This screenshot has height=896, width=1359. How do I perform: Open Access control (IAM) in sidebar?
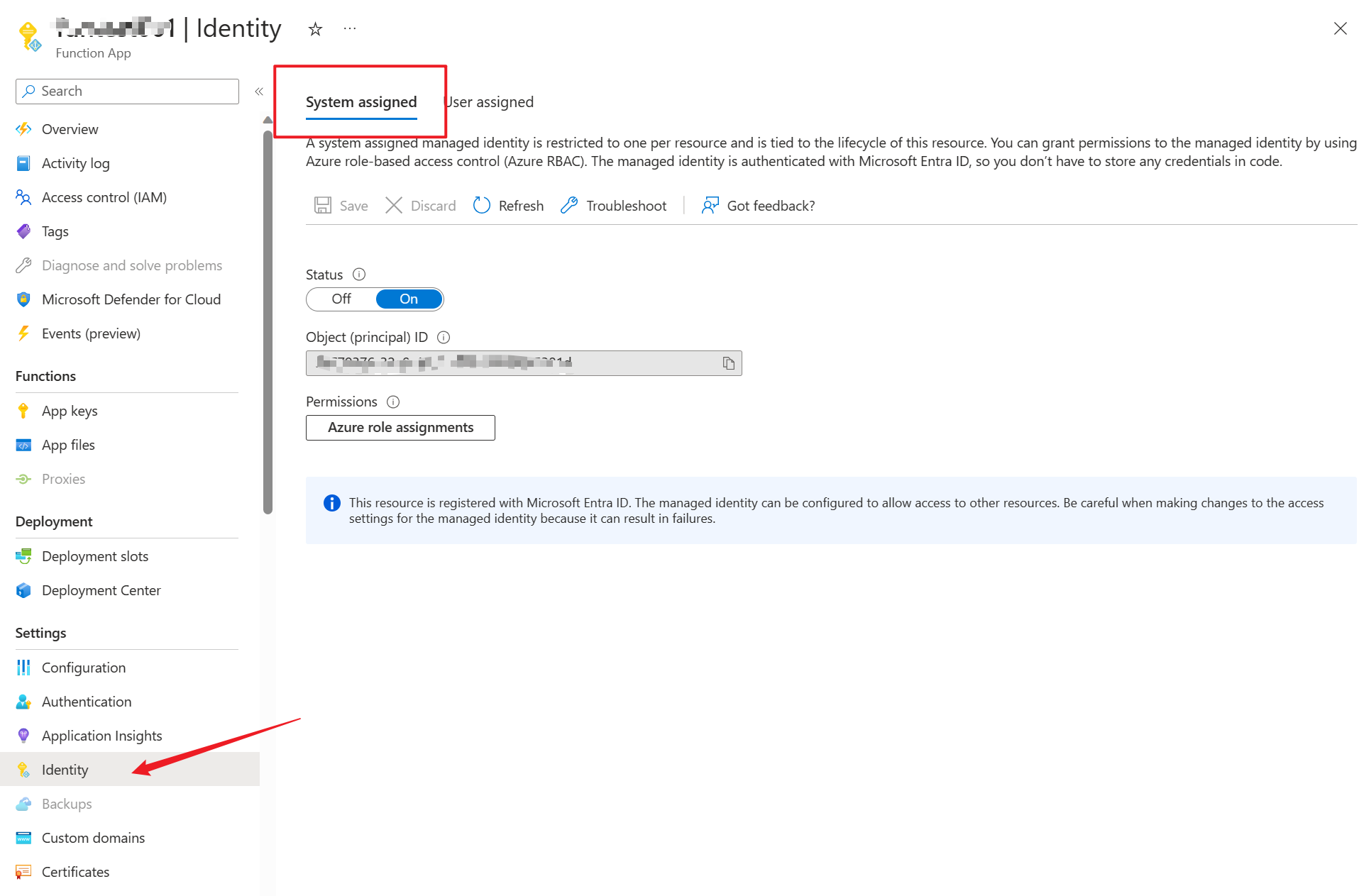(104, 197)
